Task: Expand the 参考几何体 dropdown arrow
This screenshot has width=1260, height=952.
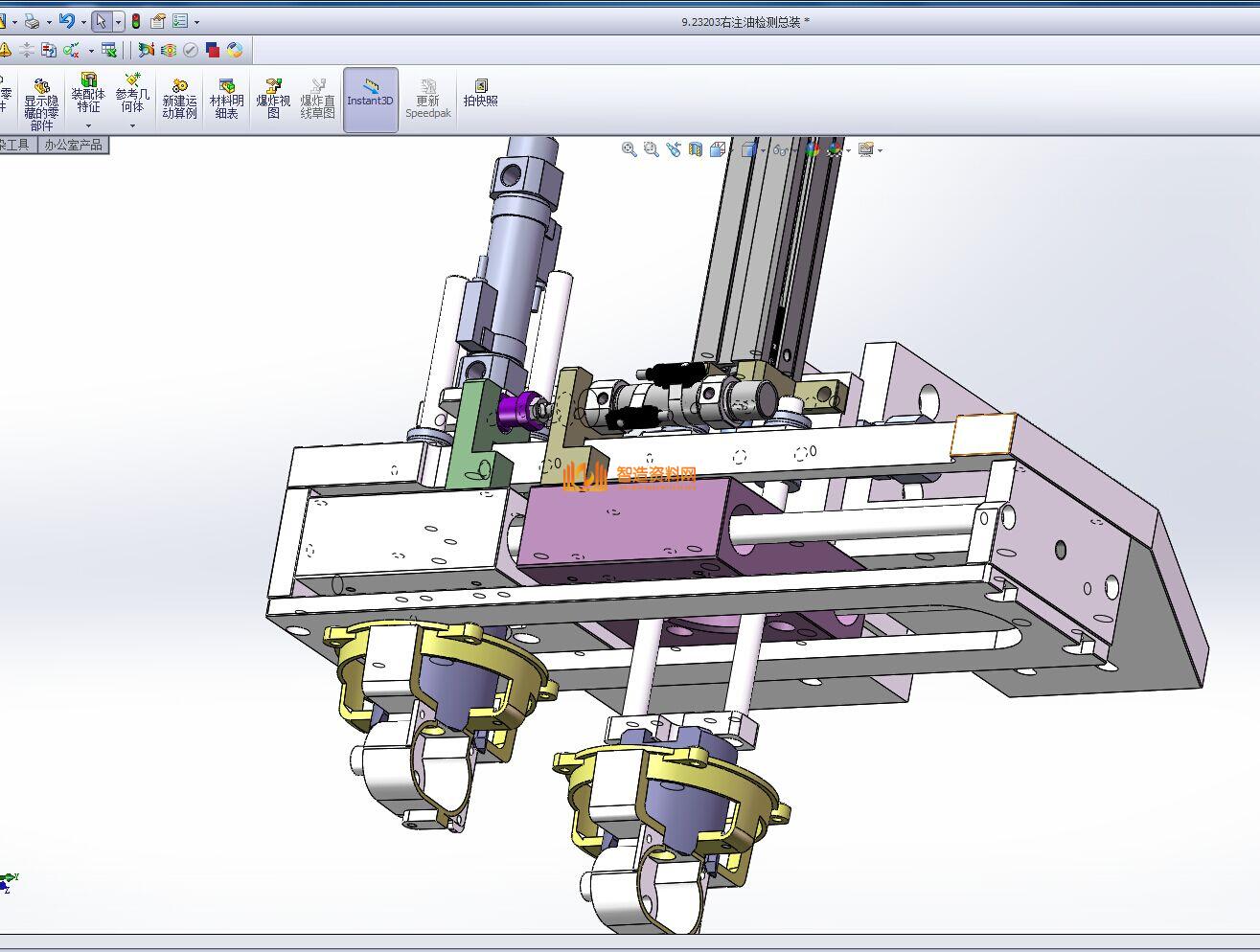Action: pos(132,125)
